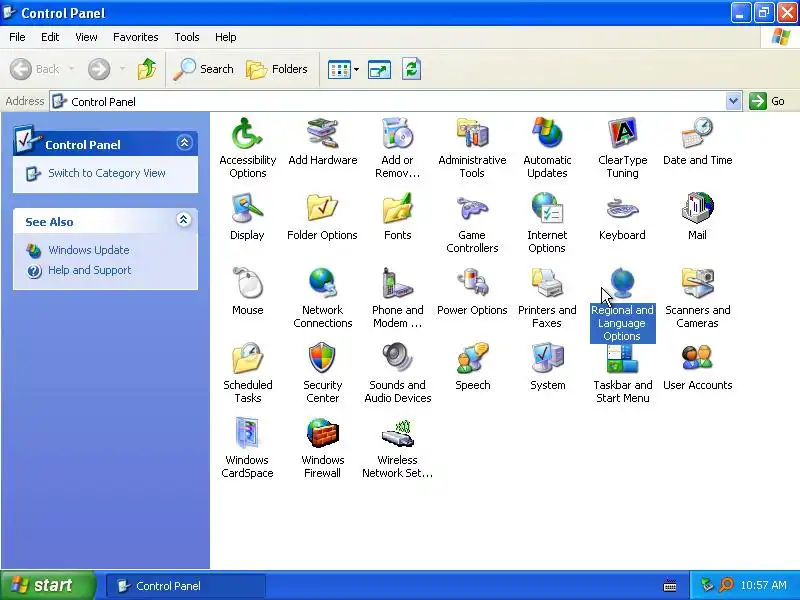
Task: Collapse the Control Panel sidebar section
Action: click(184, 142)
